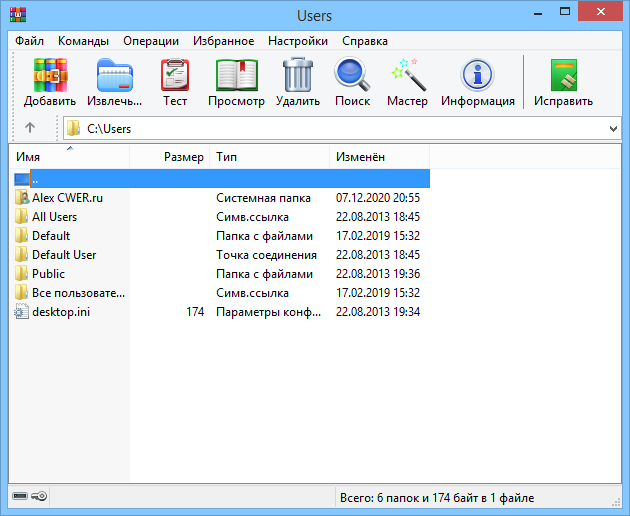Screen dimensions: 630x516
Task: Open the Файл menu
Action: coord(30,41)
